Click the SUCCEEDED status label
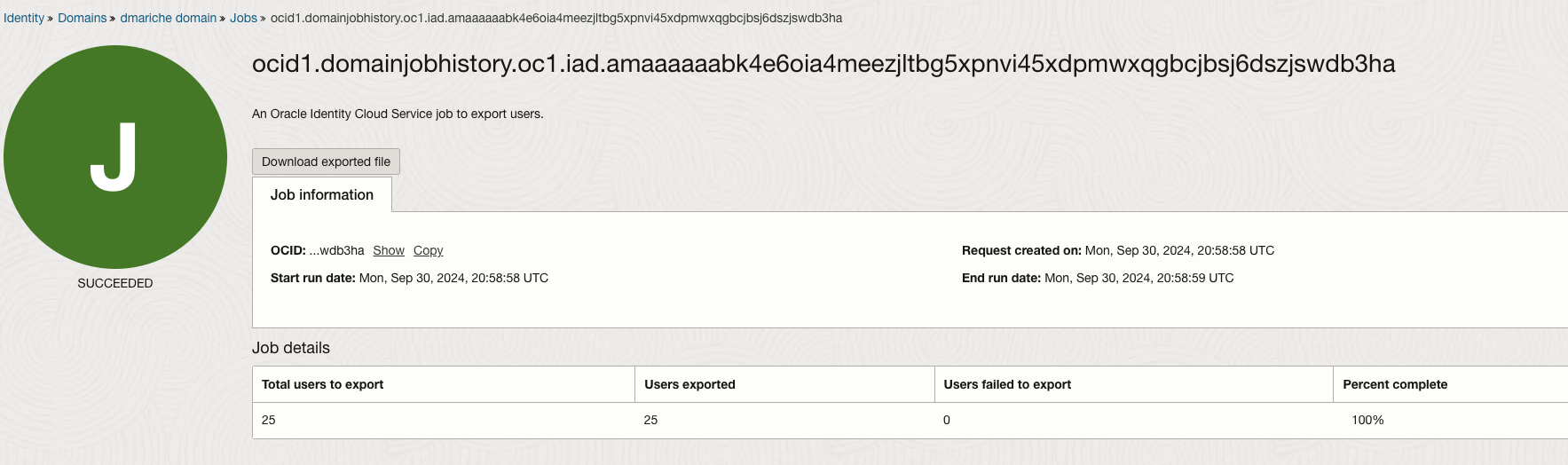 (x=115, y=283)
